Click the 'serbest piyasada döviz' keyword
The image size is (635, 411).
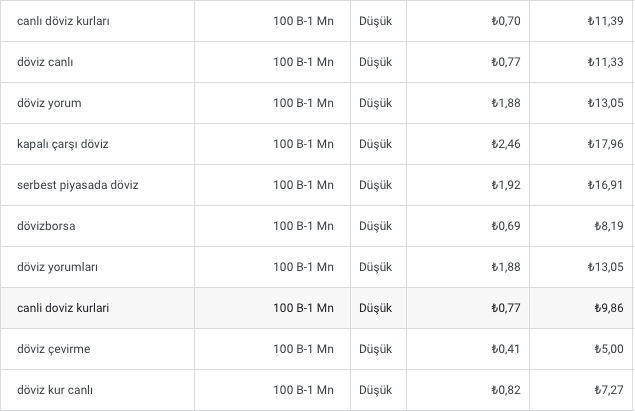pos(78,185)
